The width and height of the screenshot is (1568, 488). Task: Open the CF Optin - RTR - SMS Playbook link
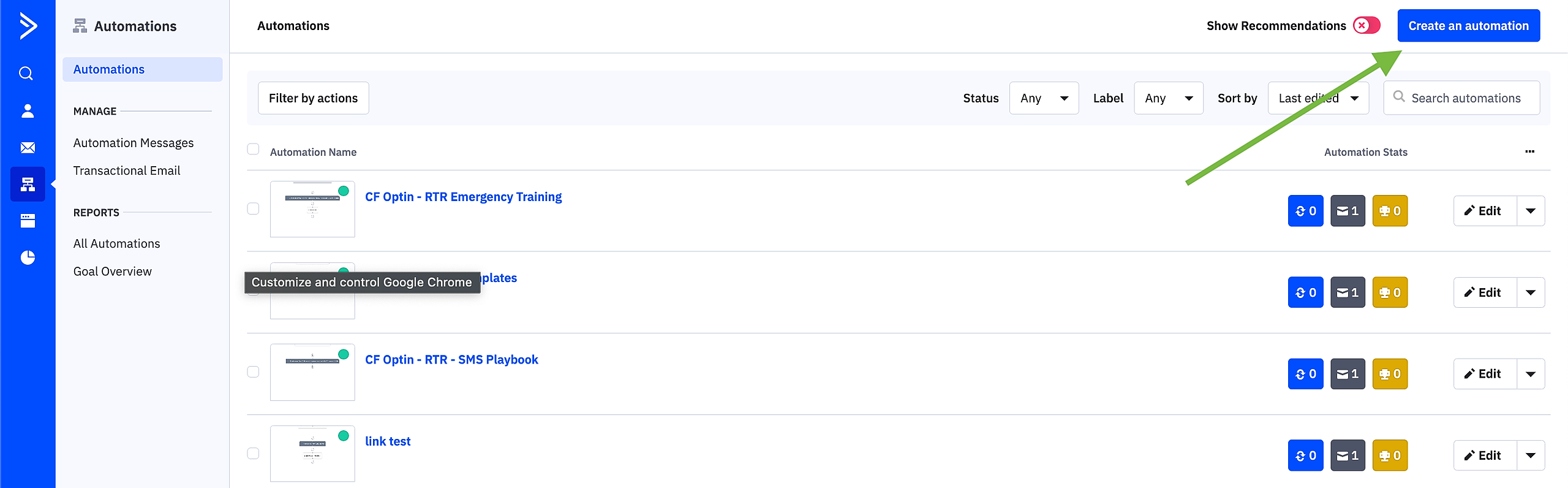tap(451, 360)
